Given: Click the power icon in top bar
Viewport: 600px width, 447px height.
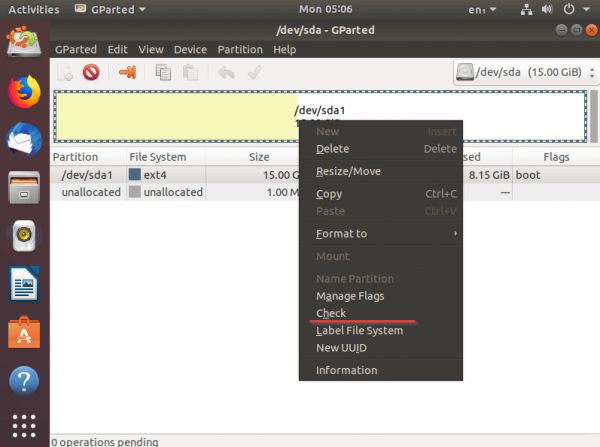Looking at the screenshot, I should point(569,9).
